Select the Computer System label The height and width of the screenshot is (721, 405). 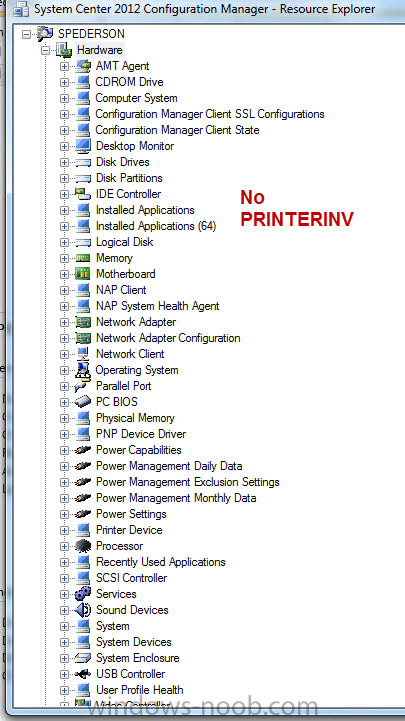[x=136, y=98]
